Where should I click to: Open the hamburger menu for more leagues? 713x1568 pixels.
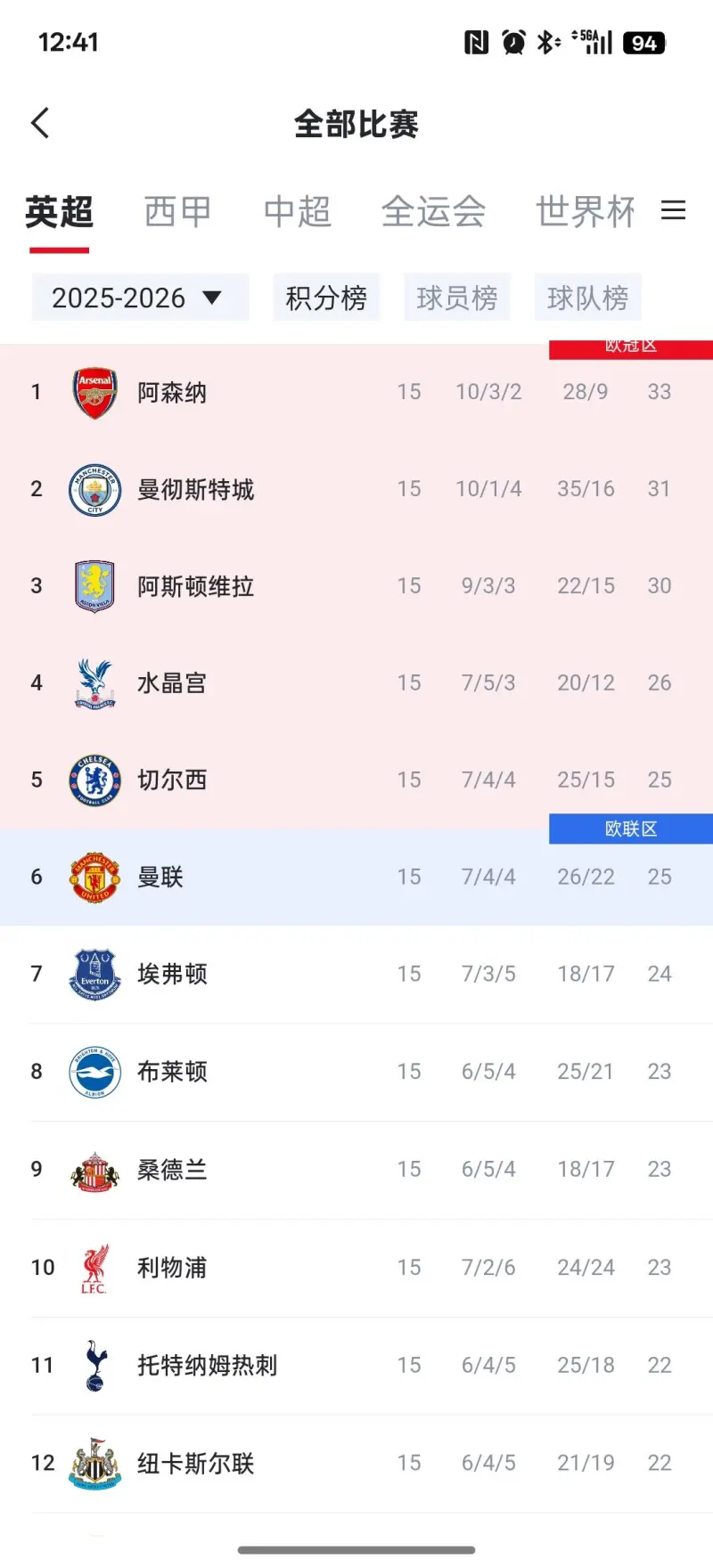tap(673, 210)
